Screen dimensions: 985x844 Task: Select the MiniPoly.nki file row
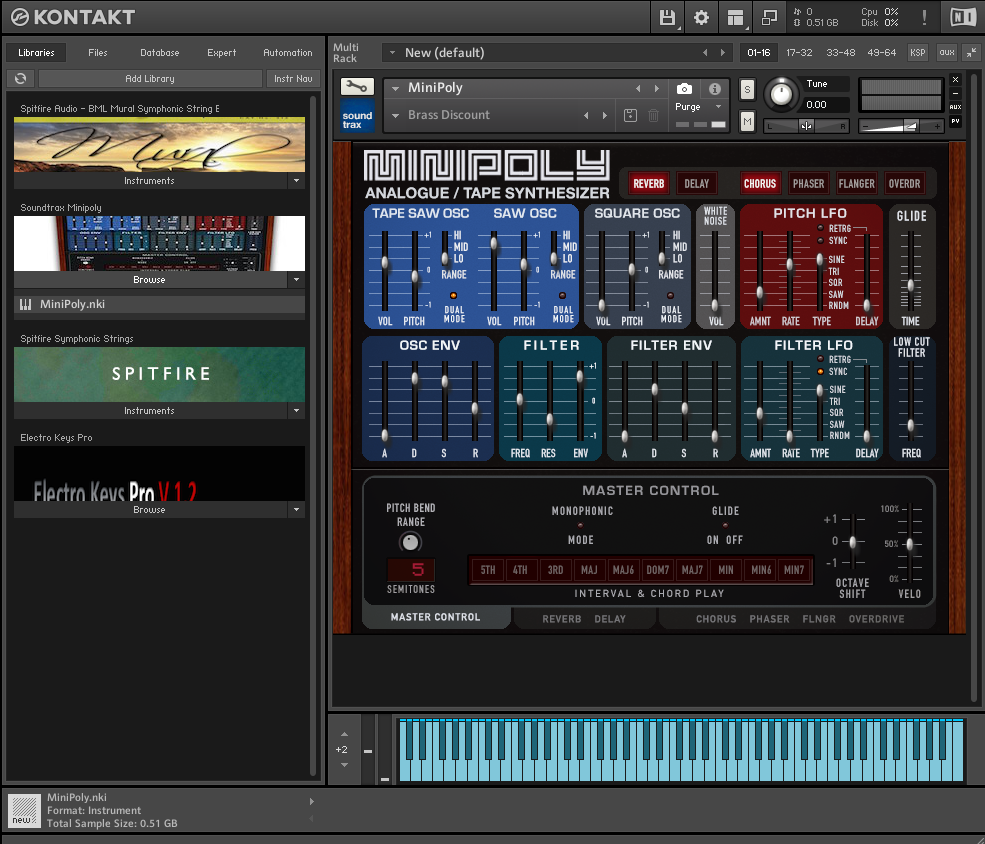[160, 305]
